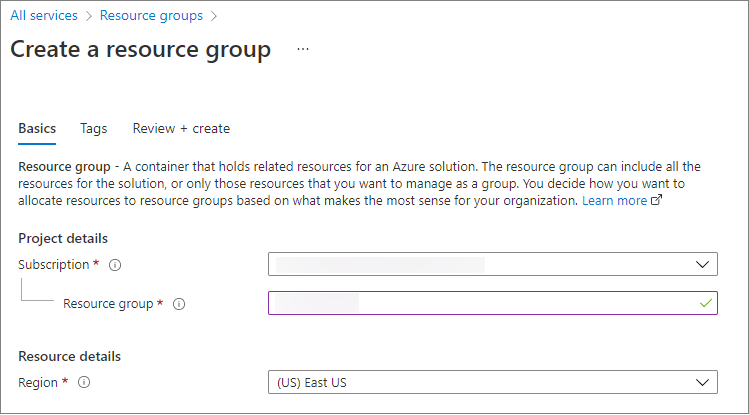Open the Review + create tab
Screen dimensions: 749x415
181,129
